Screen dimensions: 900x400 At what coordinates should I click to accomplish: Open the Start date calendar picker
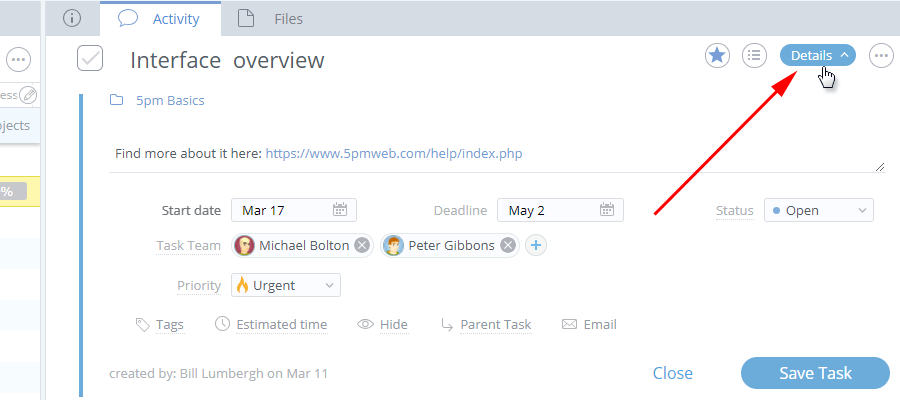click(x=340, y=210)
